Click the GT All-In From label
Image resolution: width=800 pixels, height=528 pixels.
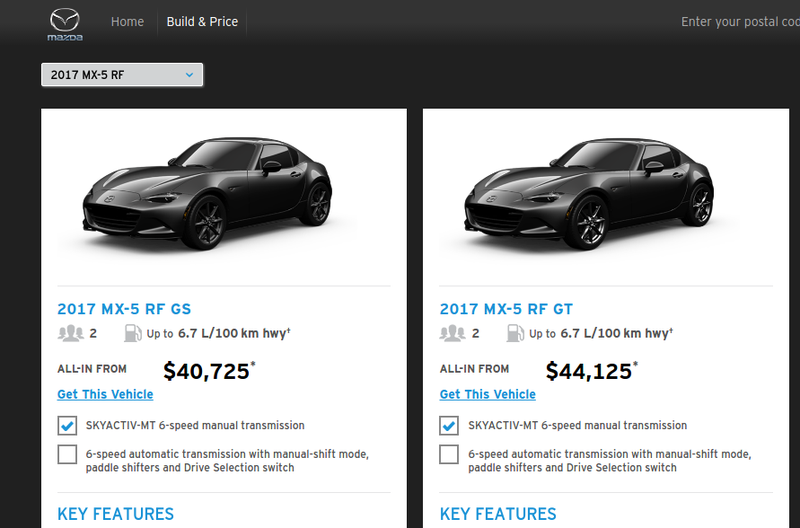tap(474, 369)
